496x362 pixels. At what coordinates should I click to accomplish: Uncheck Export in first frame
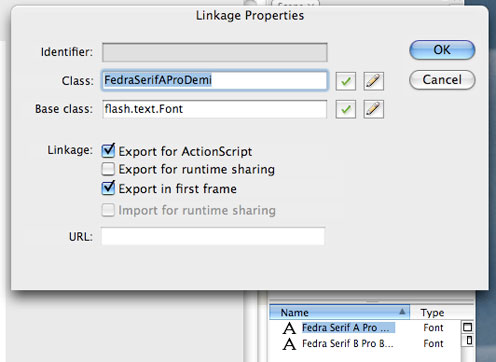(108, 188)
